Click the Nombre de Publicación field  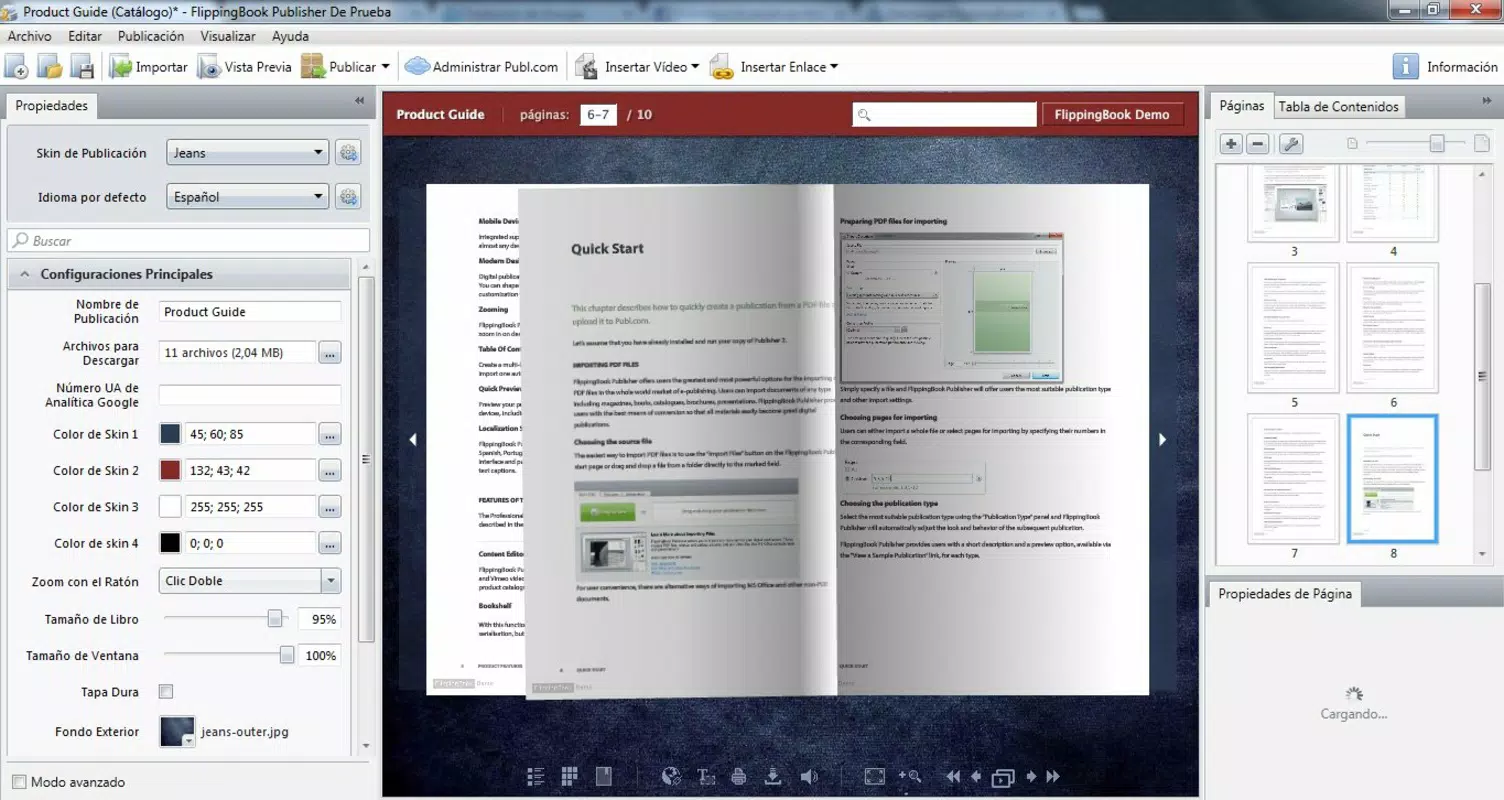click(250, 312)
